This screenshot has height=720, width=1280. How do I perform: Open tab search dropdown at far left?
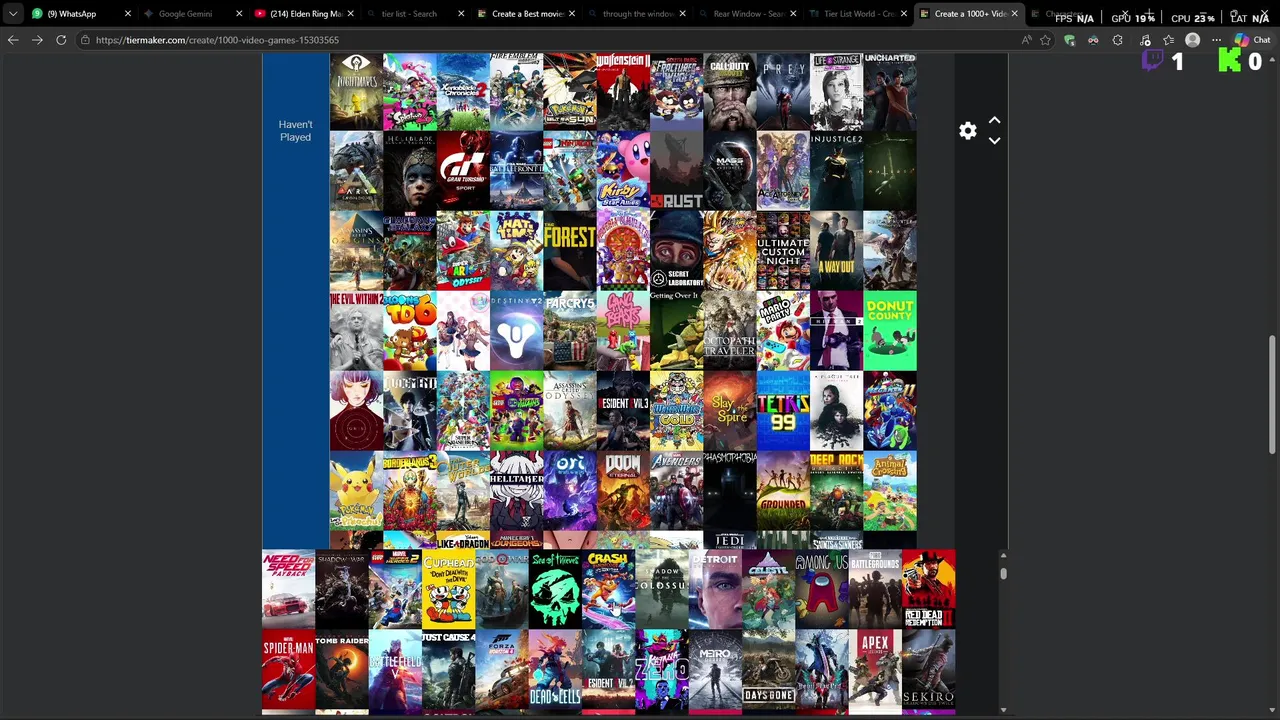(x=12, y=14)
